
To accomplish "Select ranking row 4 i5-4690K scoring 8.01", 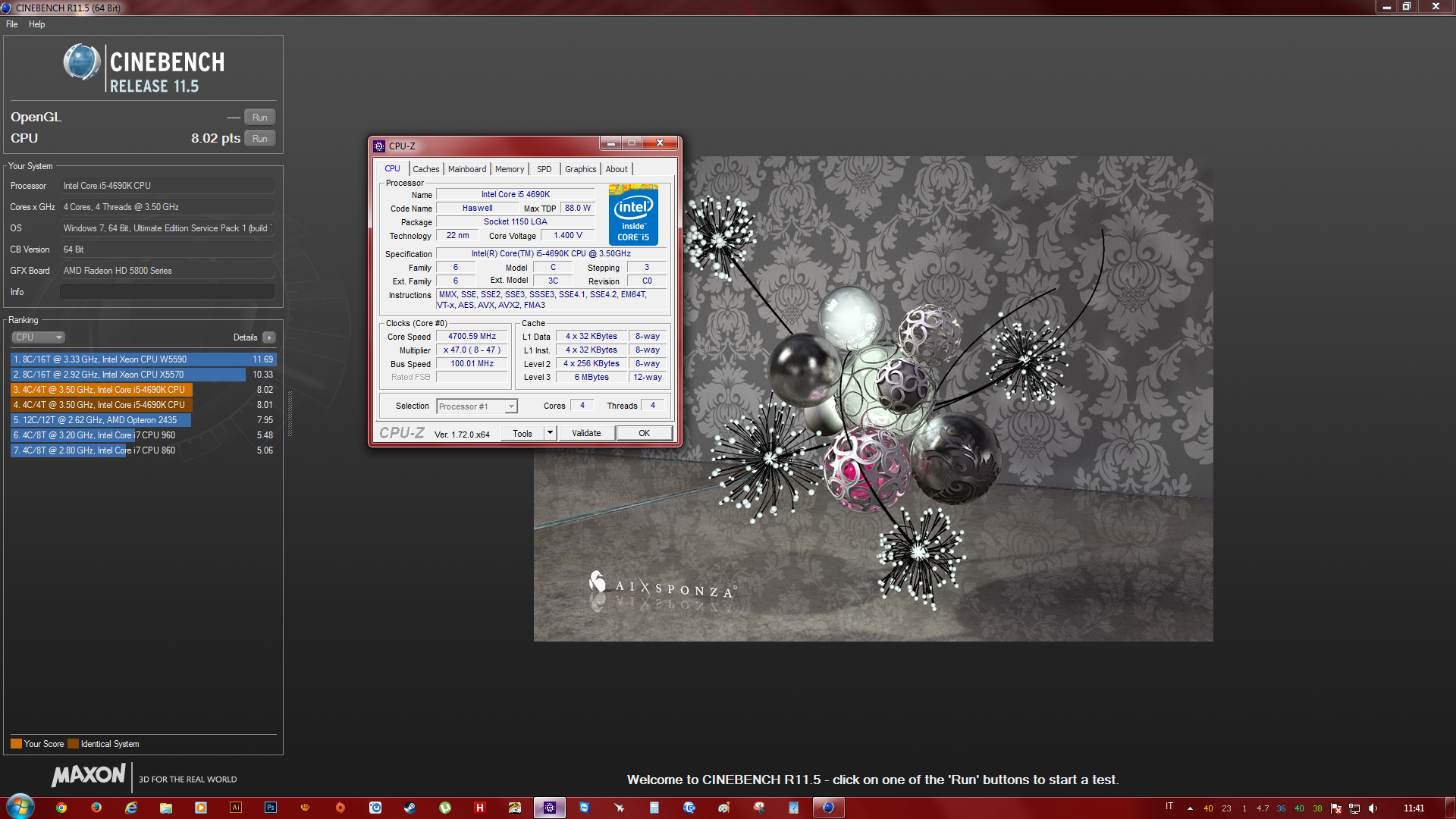I will (x=143, y=405).
